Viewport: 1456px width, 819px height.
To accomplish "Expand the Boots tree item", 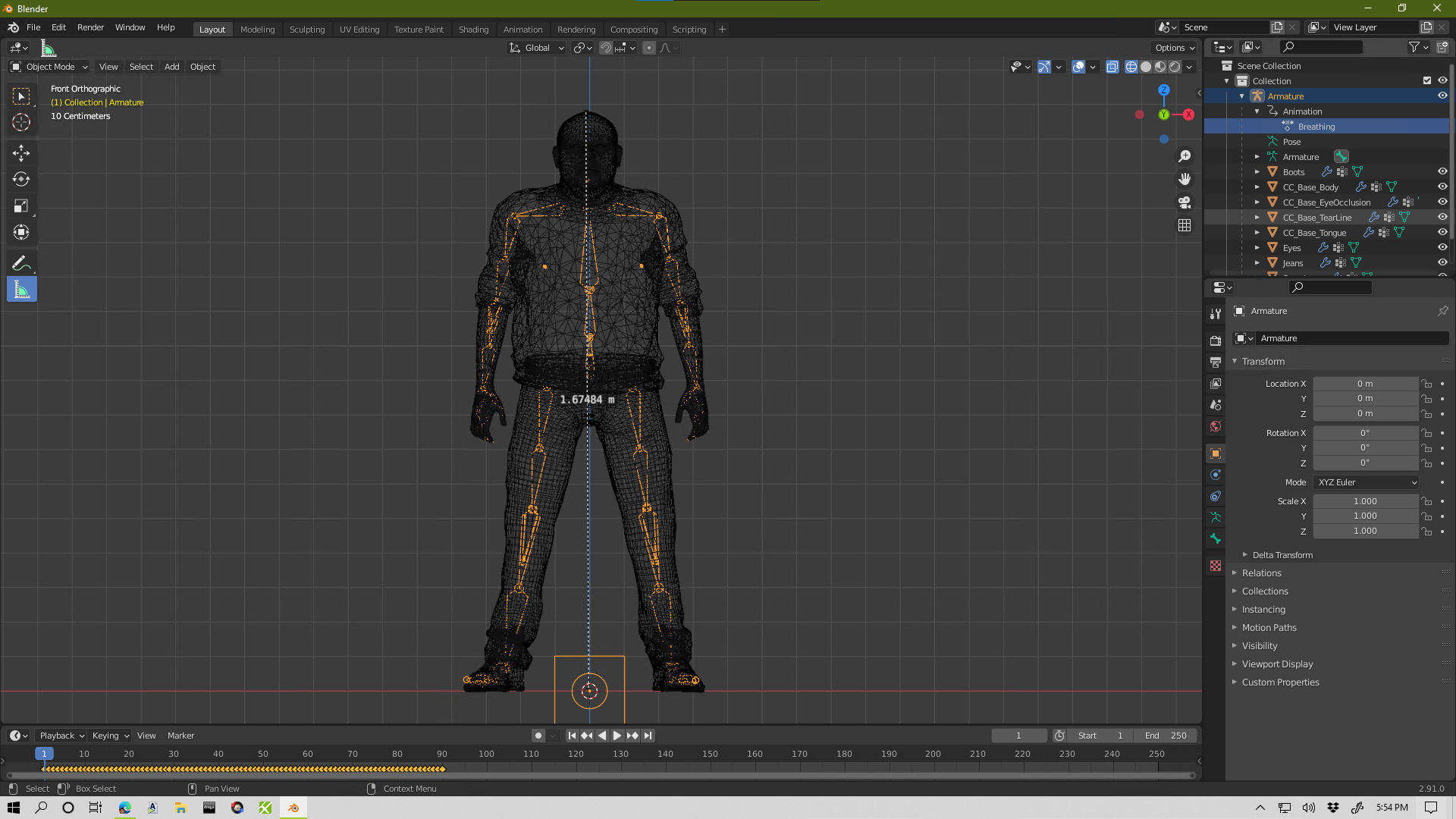I will 1257,172.
